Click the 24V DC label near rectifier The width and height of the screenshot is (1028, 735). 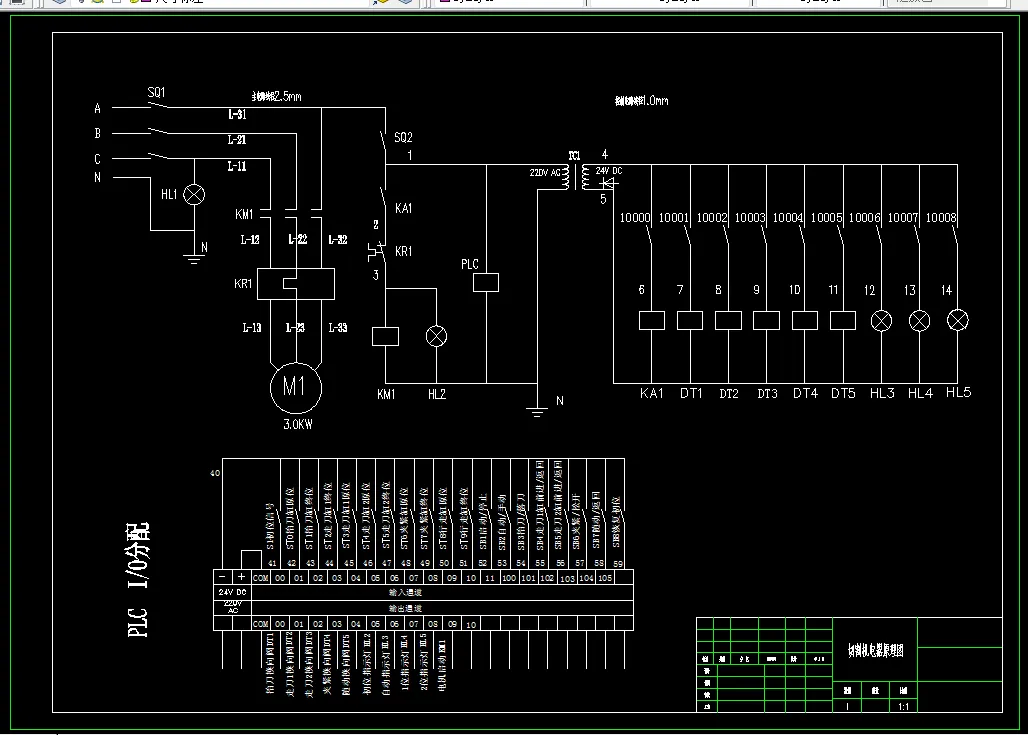[608, 170]
